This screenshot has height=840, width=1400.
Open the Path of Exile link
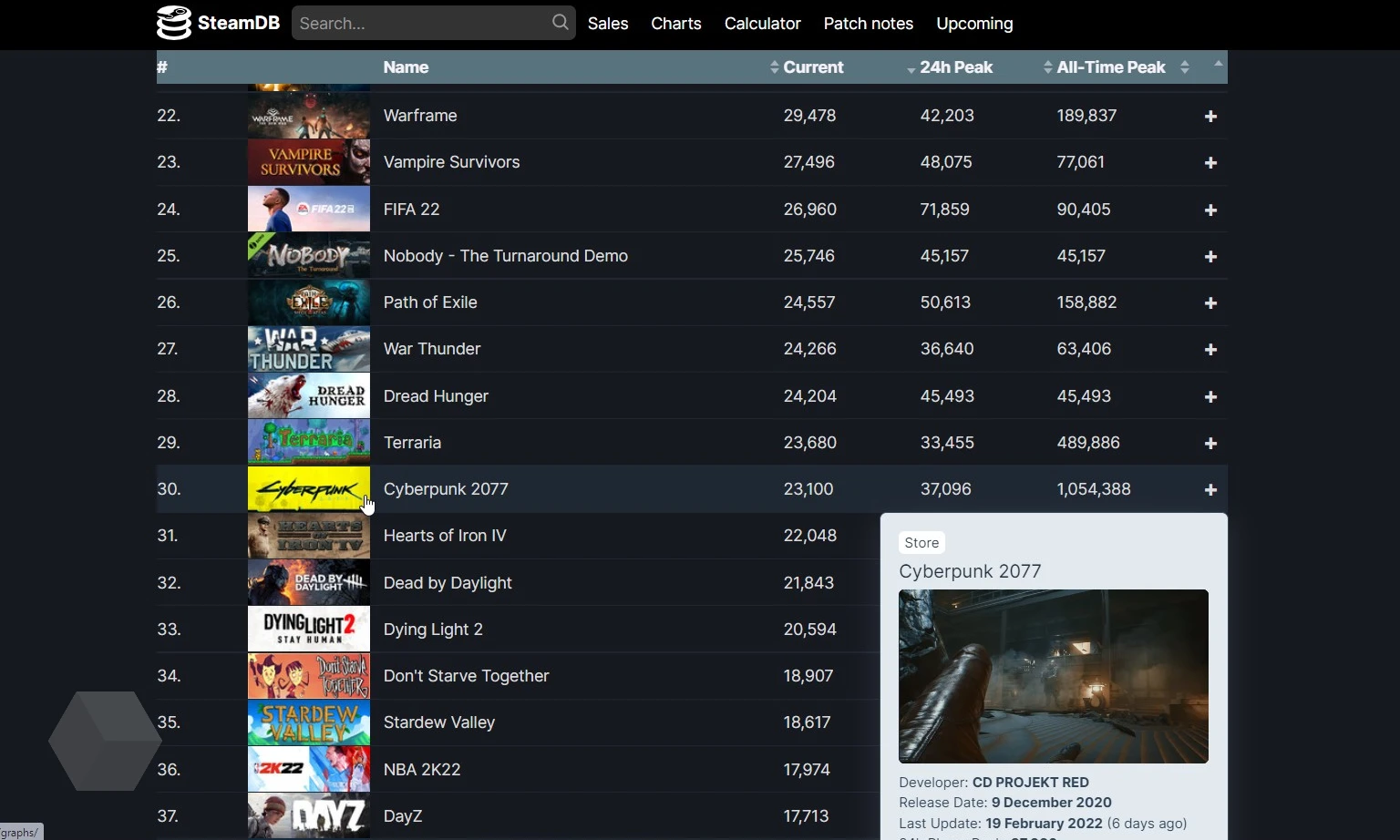[x=430, y=302]
